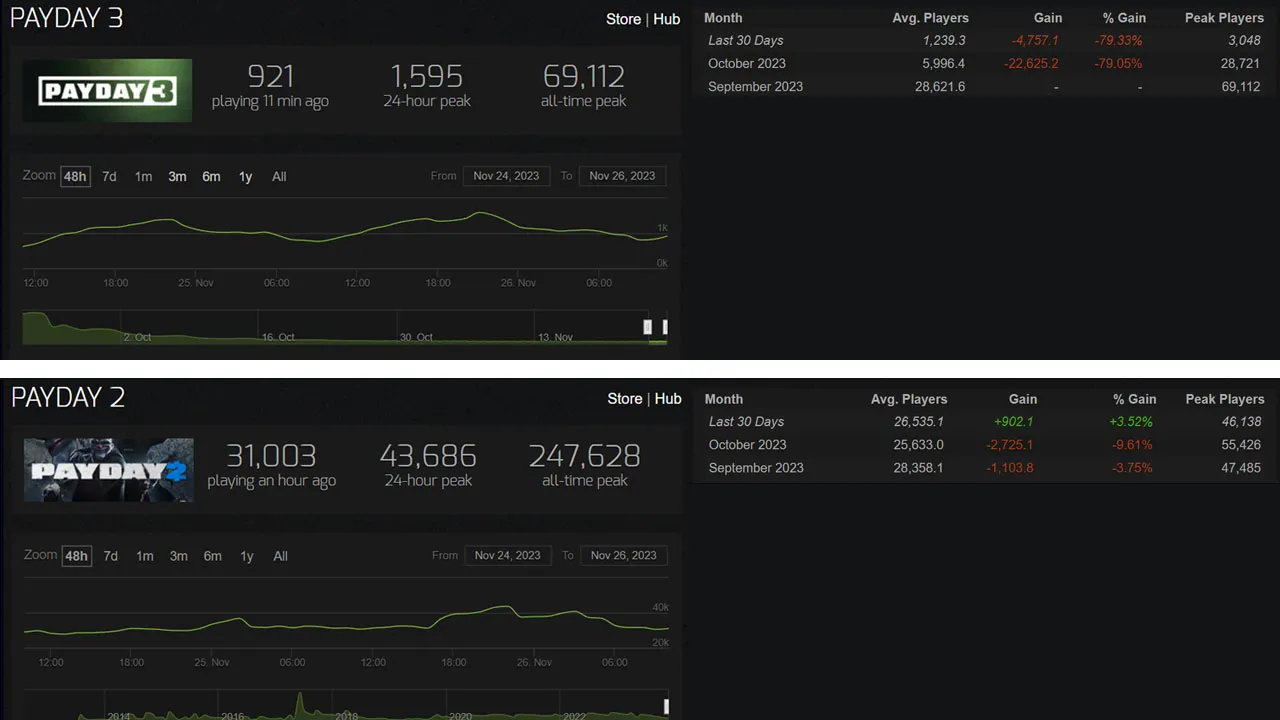Viewport: 1280px width, 720px height.
Task: Grab PAYDAY 3 navigator right range handle
Action: click(665, 327)
